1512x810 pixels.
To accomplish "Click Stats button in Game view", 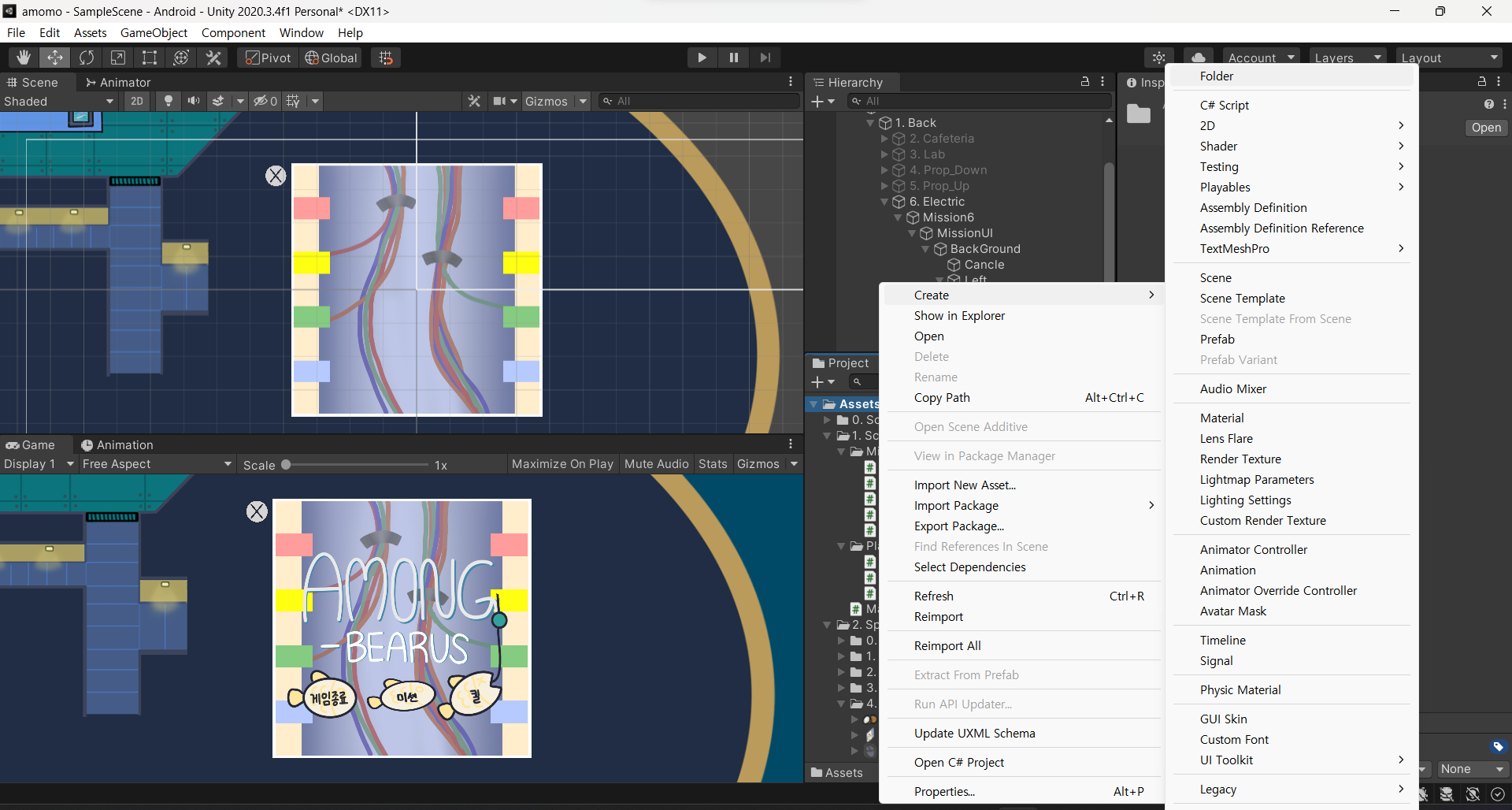I will (x=713, y=464).
